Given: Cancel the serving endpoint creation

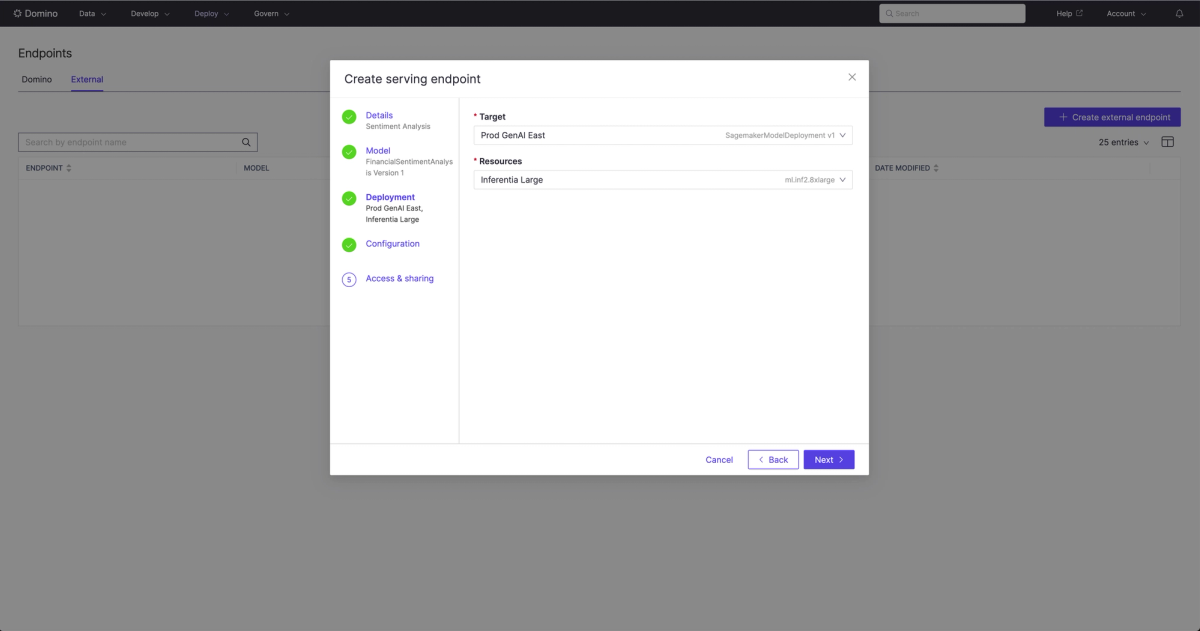Looking at the screenshot, I should tap(718, 459).
